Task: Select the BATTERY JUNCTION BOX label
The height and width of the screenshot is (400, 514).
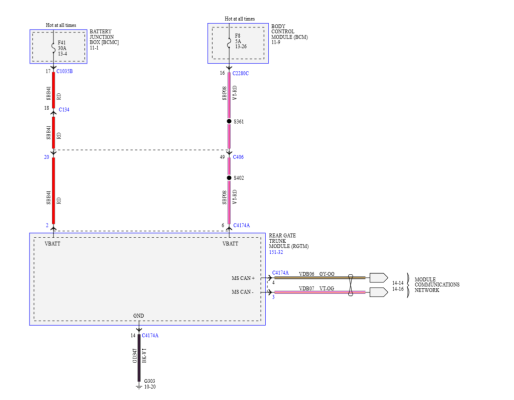Action: [x=104, y=37]
